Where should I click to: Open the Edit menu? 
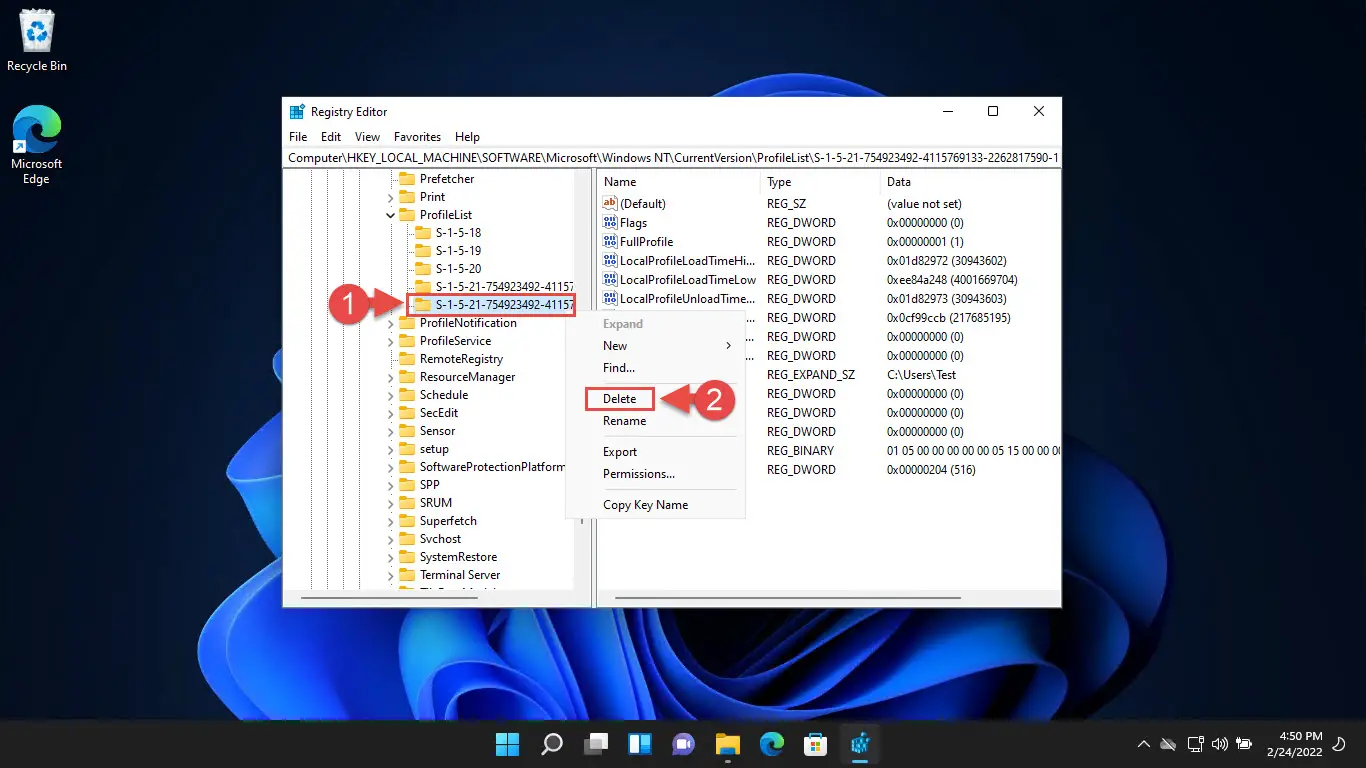[x=331, y=137]
